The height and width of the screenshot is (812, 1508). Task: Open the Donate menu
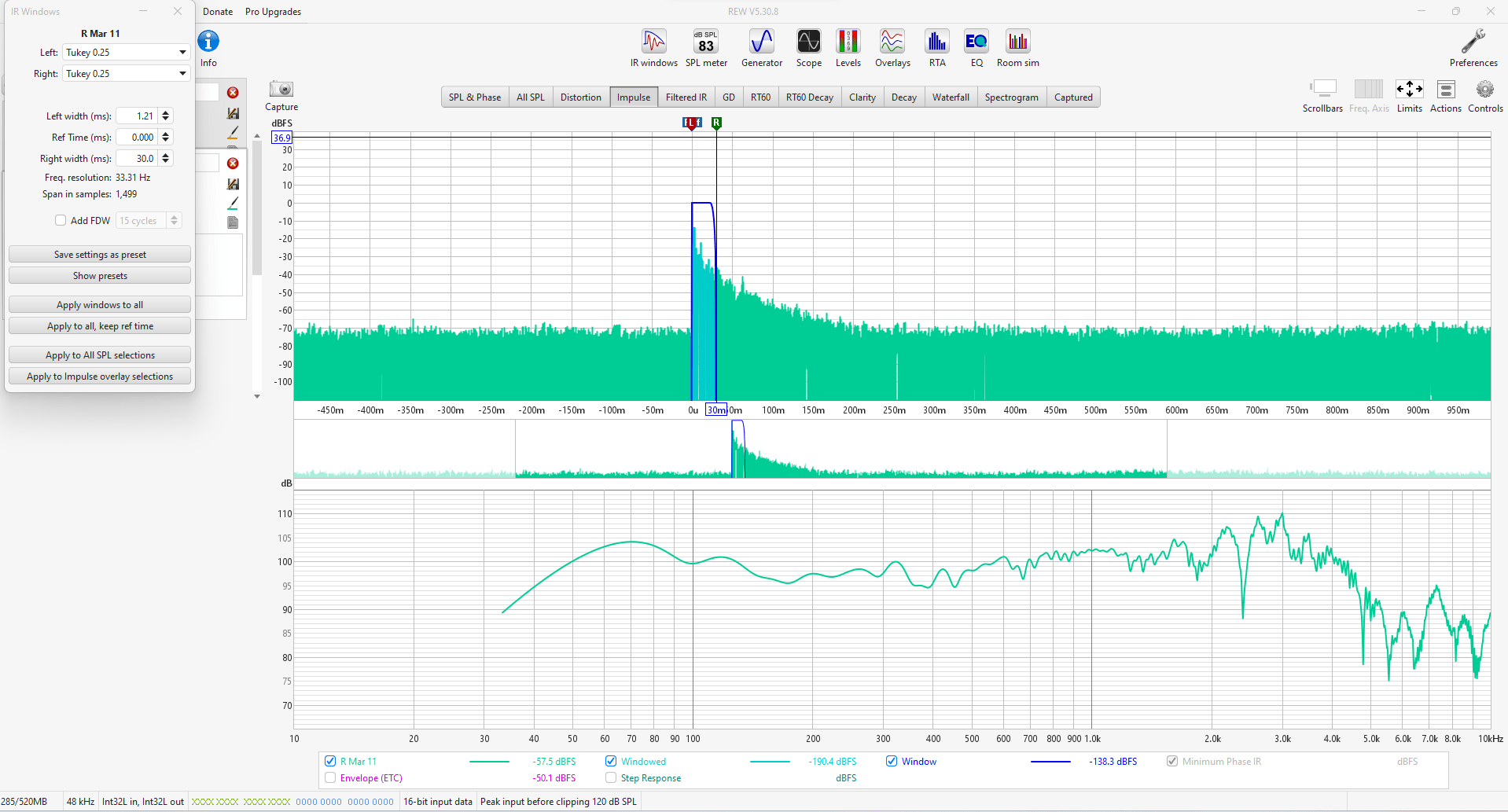(218, 12)
